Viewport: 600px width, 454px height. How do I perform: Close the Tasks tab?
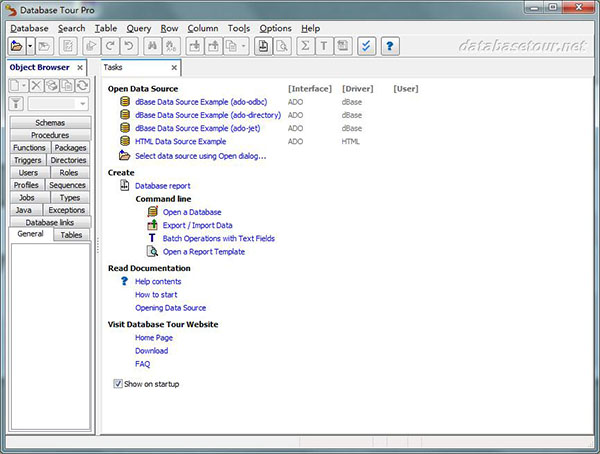point(174,68)
